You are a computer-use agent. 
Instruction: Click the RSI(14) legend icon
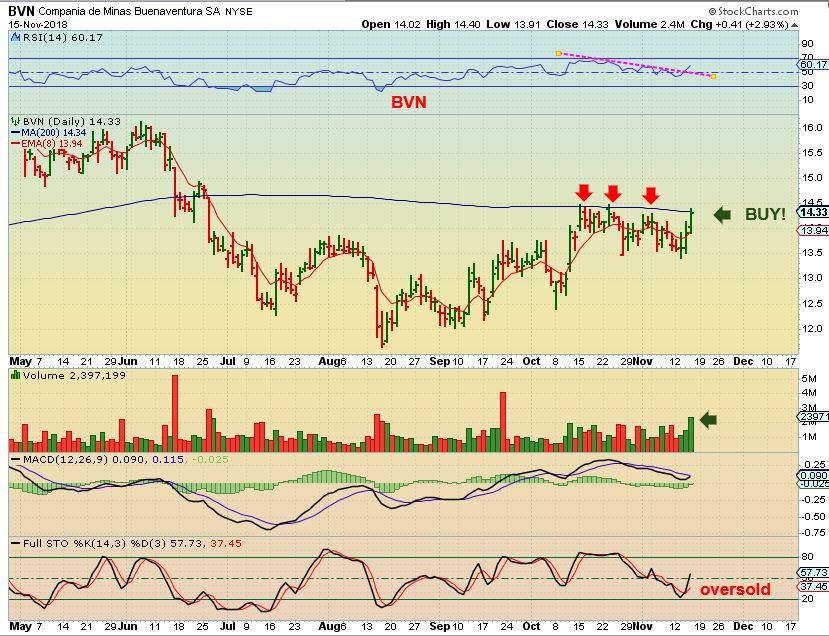click(15, 38)
